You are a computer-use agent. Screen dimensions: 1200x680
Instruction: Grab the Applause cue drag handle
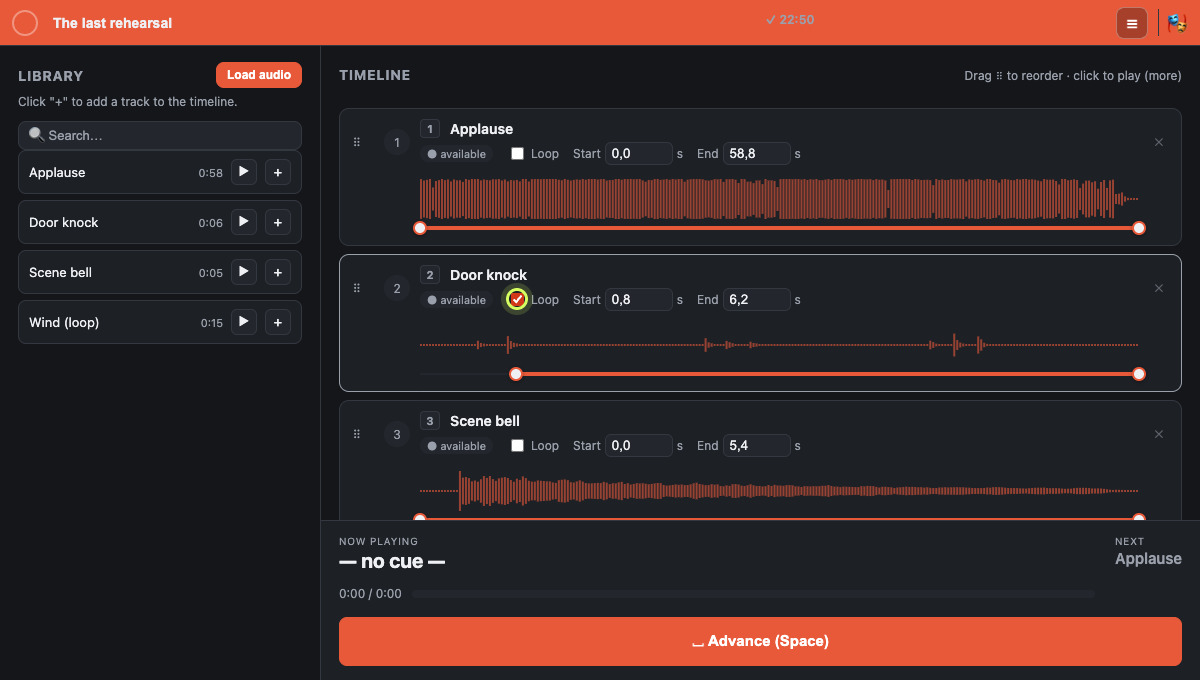tap(357, 142)
